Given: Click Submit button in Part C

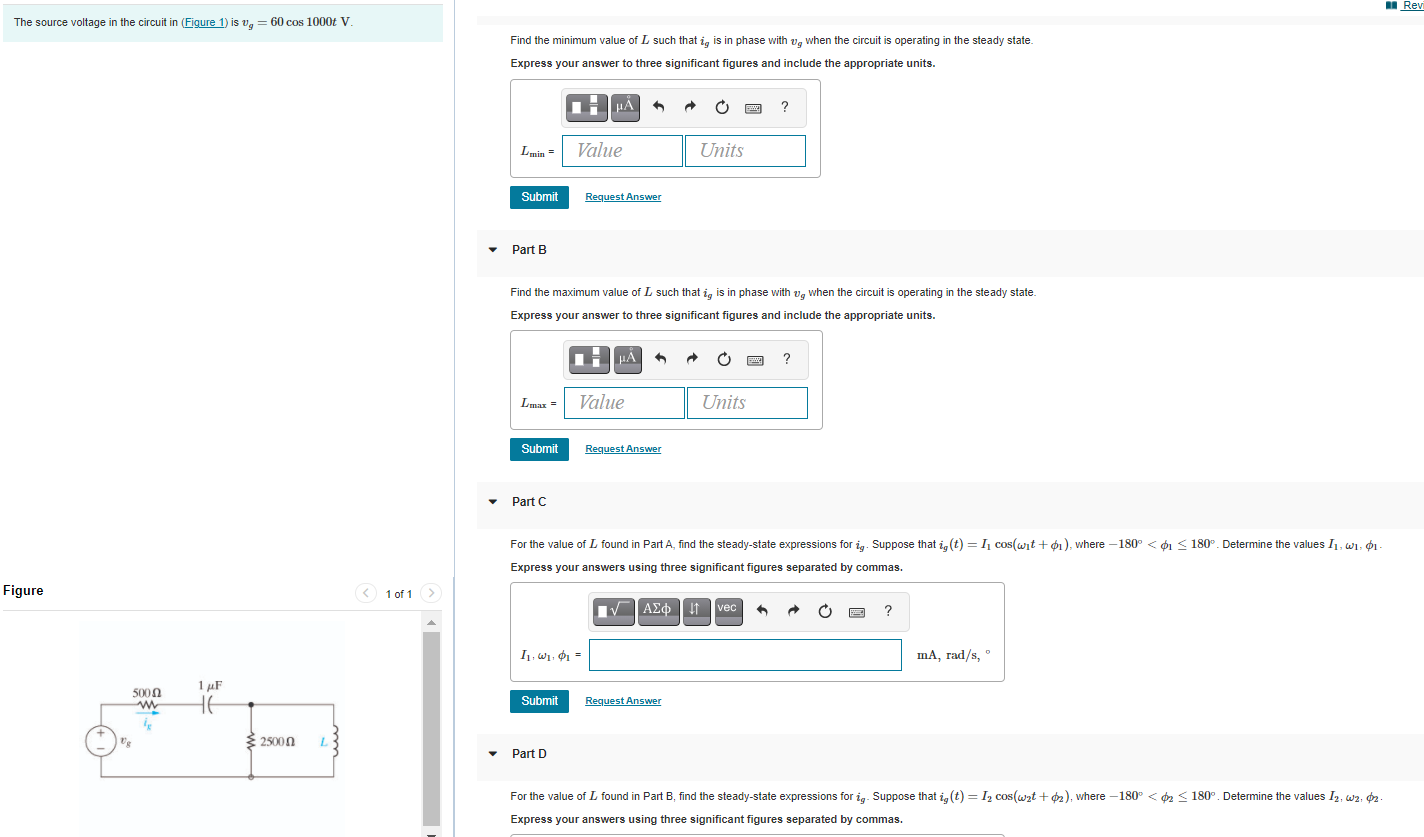Looking at the screenshot, I should pos(540,701).
